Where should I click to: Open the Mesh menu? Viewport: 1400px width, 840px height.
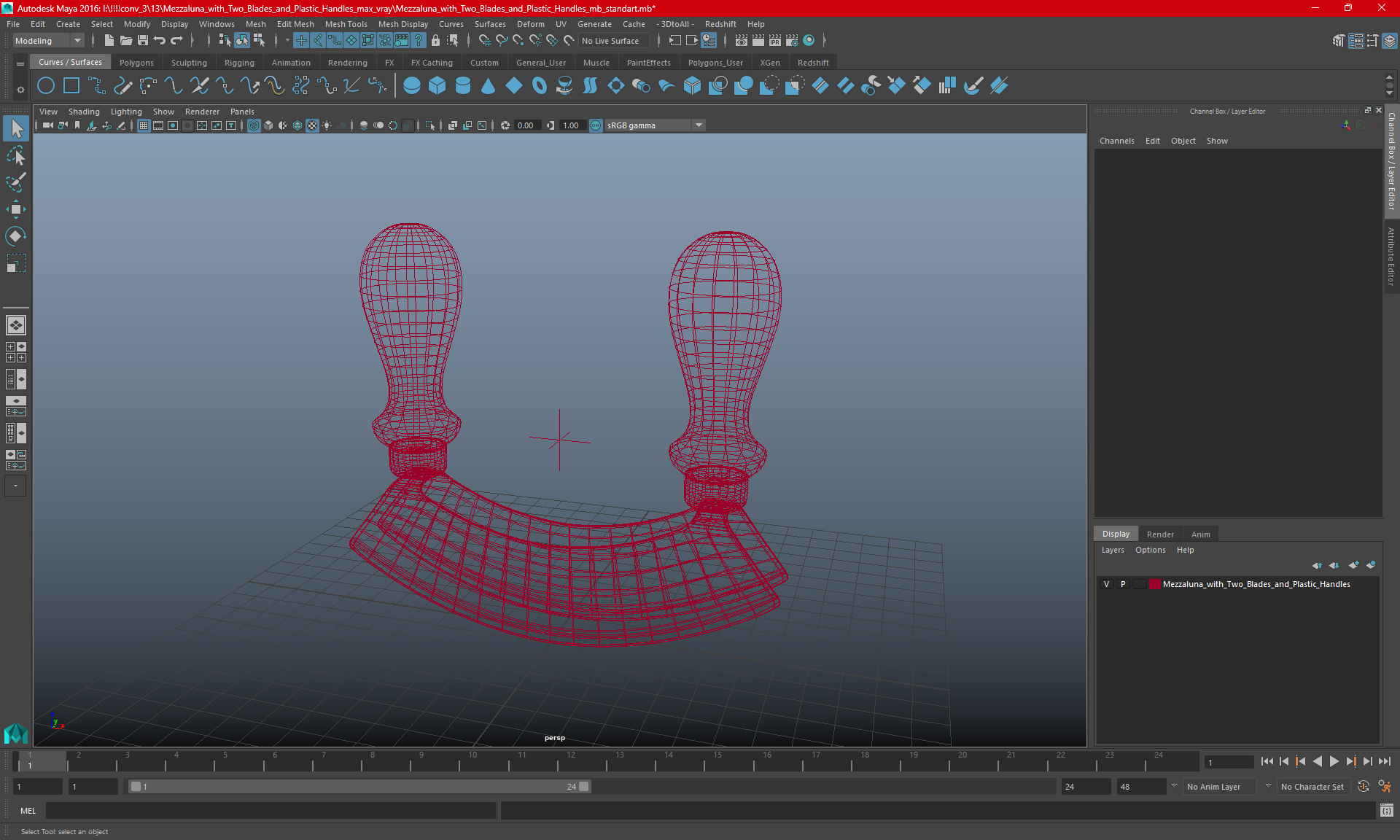pos(255,24)
